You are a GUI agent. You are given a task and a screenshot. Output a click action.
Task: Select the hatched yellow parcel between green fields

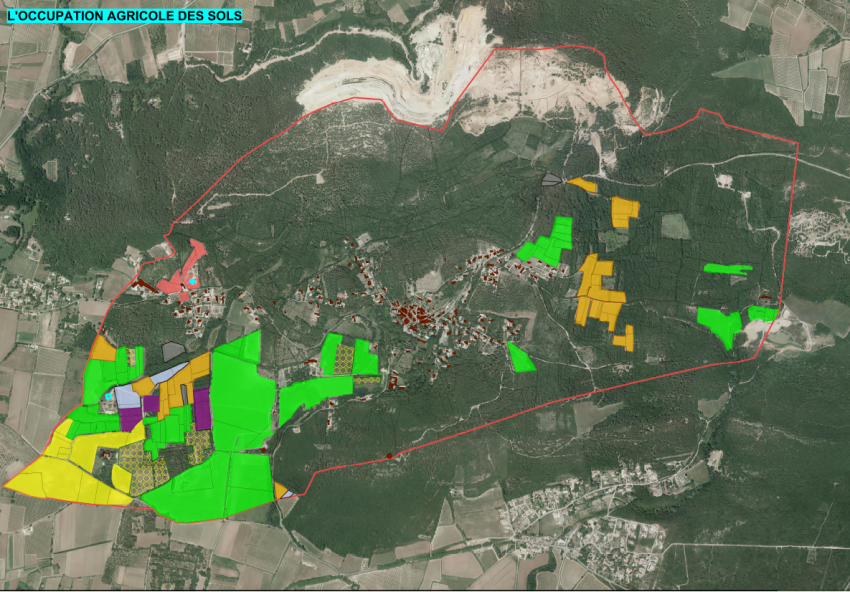click(x=345, y=357)
